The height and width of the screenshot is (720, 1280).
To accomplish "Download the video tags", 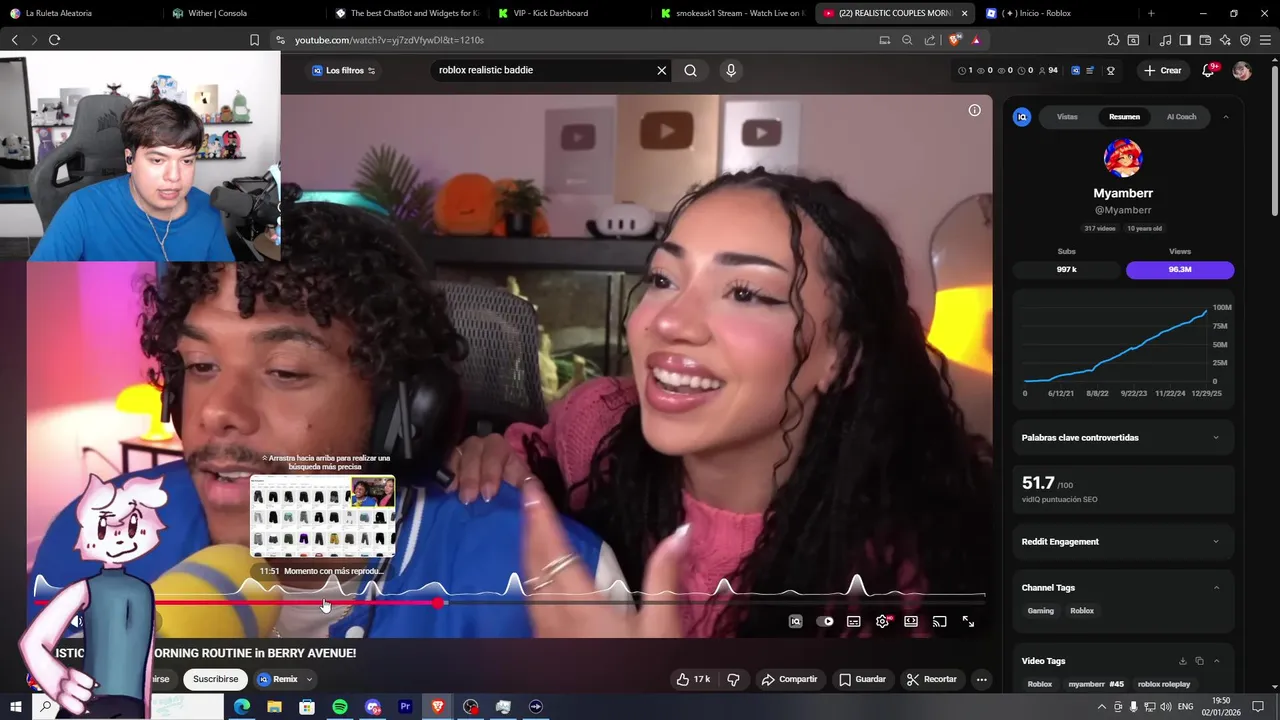I will click(x=1182, y=661).
